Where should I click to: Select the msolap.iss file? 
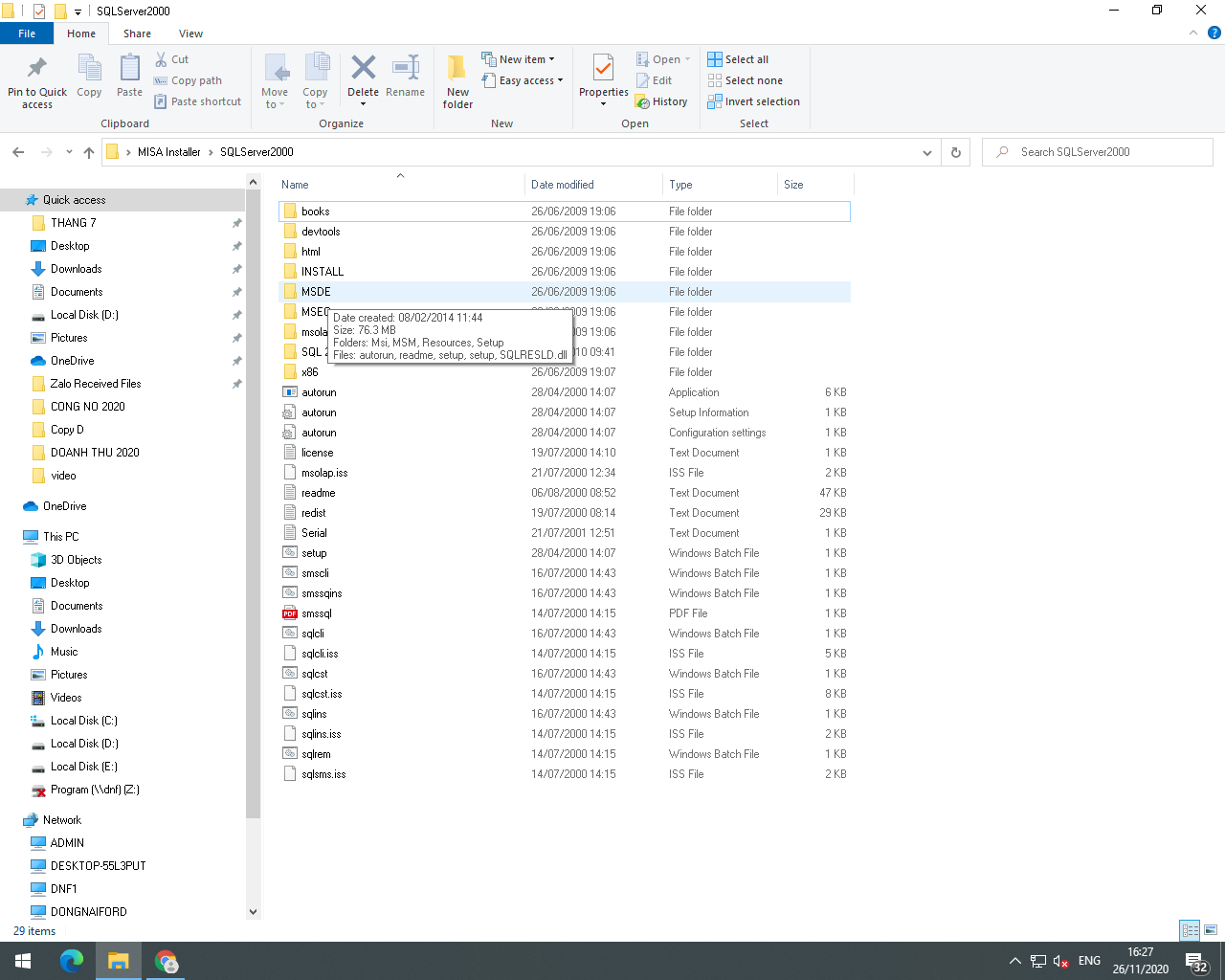click(x=565, y=473)
